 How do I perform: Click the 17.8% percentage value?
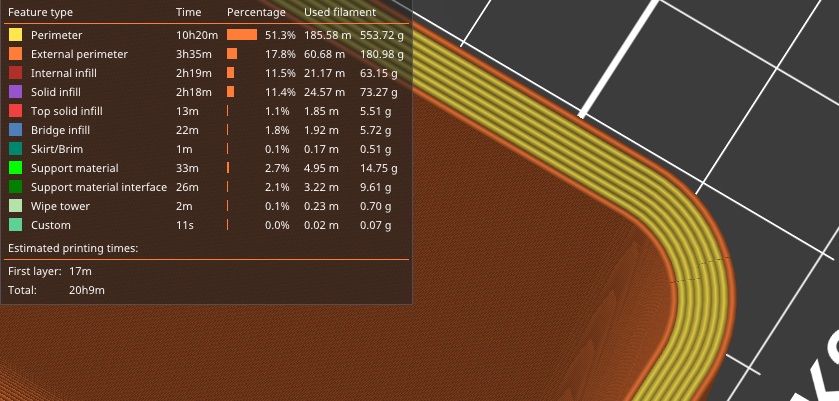[280, 54]
